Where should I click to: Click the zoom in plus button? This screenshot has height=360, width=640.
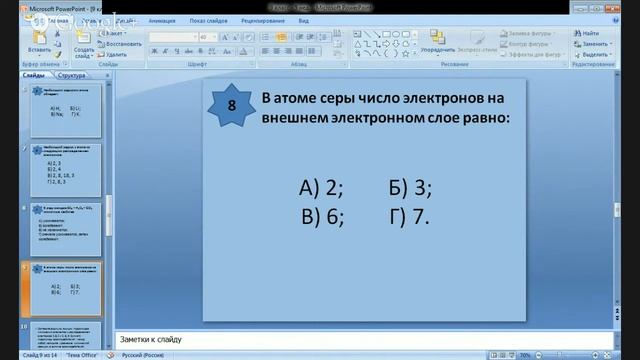(x=596, y=356)
